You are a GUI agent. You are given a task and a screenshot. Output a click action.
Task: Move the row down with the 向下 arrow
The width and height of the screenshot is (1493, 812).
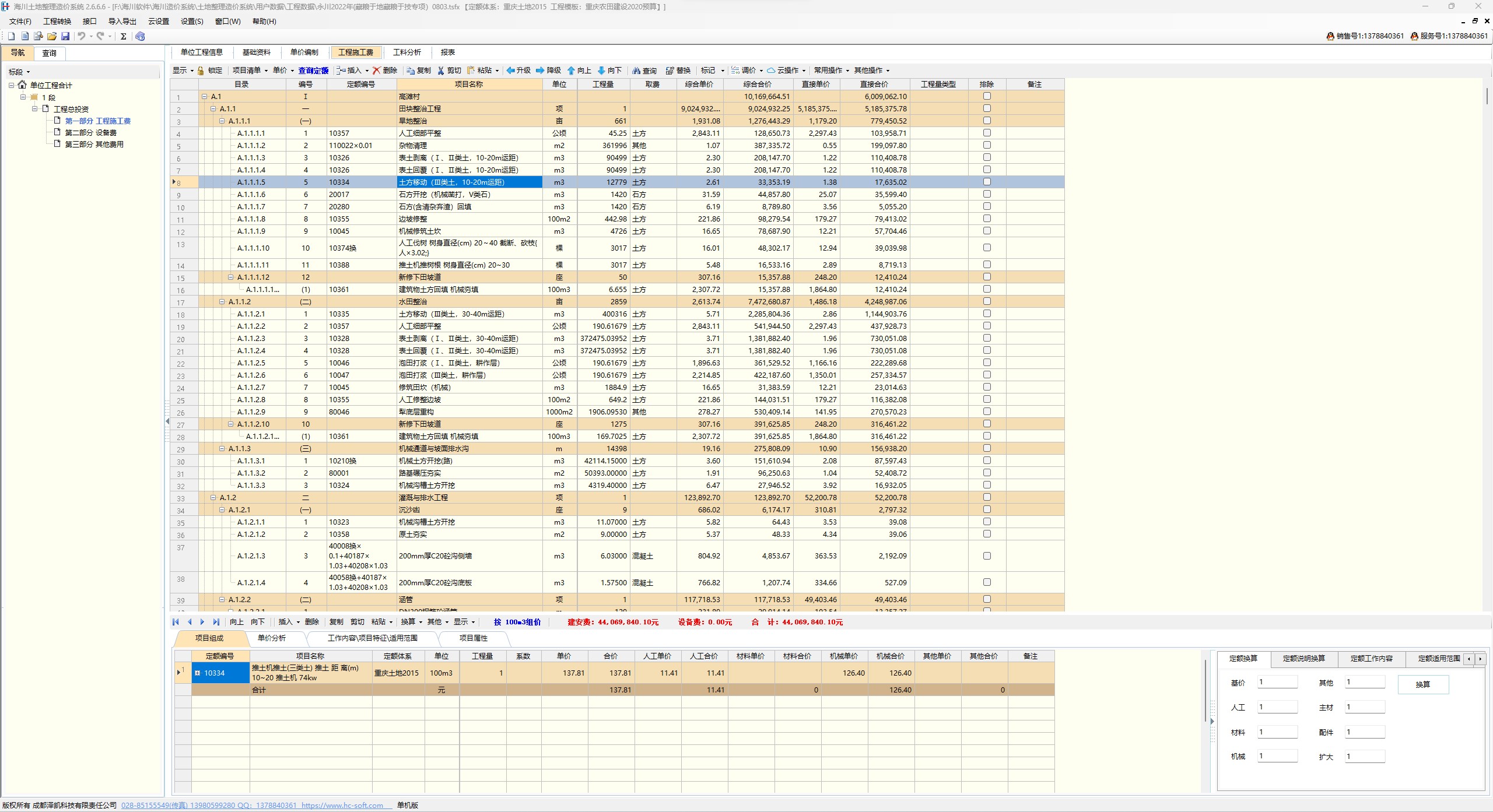click(x=601, y=71)
